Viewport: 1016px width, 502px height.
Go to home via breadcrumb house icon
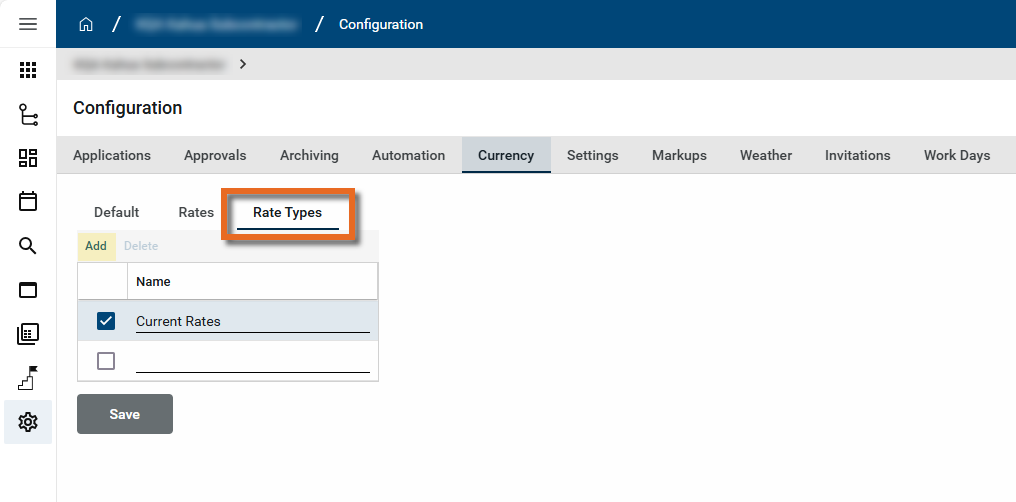(x=86, y=24)
